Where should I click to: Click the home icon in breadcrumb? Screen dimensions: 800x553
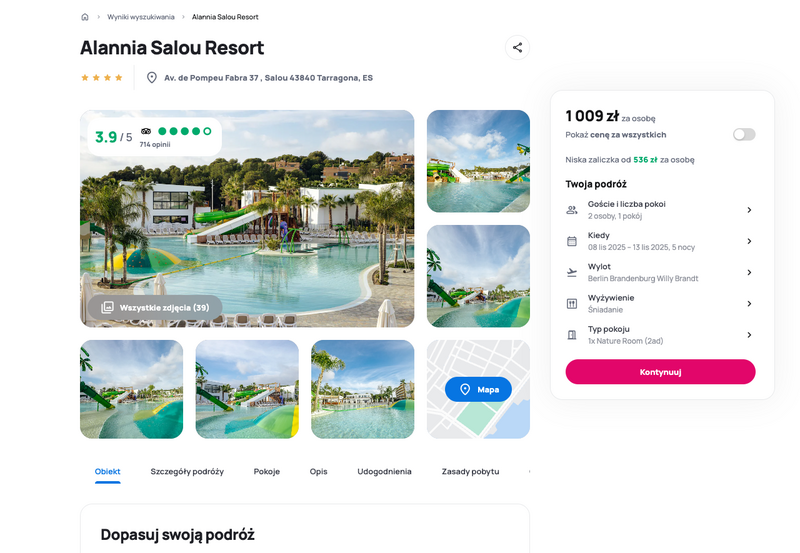[x=85, y=17]
